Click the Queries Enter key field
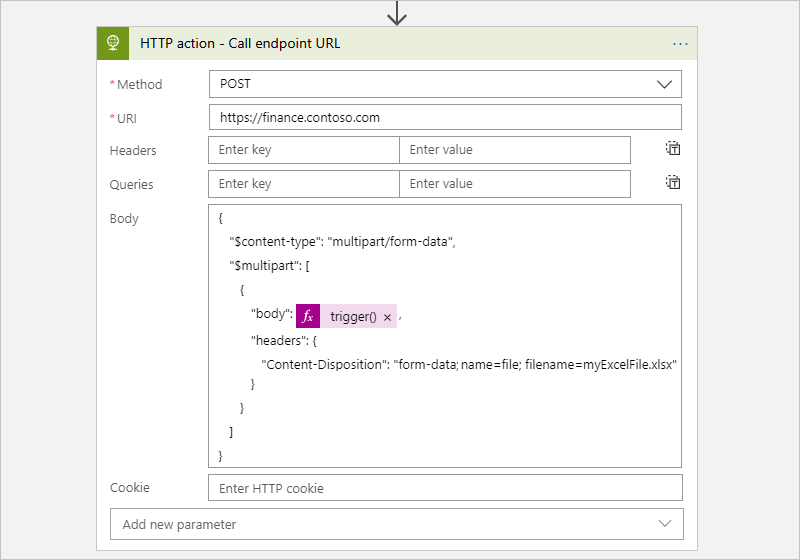Screen dimensions: 800x560 click(x=304, y=184)
